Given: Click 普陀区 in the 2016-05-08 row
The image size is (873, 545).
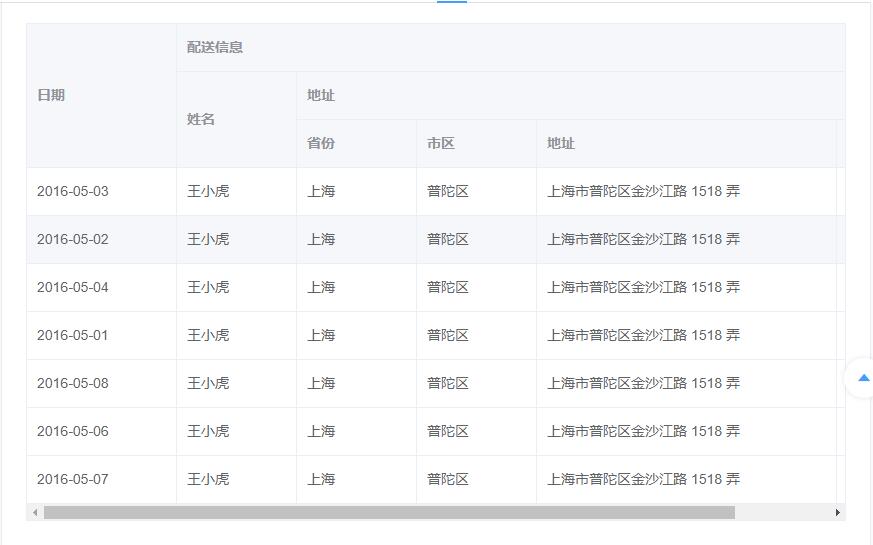Looking at the screenshot, I should point(448,383).
